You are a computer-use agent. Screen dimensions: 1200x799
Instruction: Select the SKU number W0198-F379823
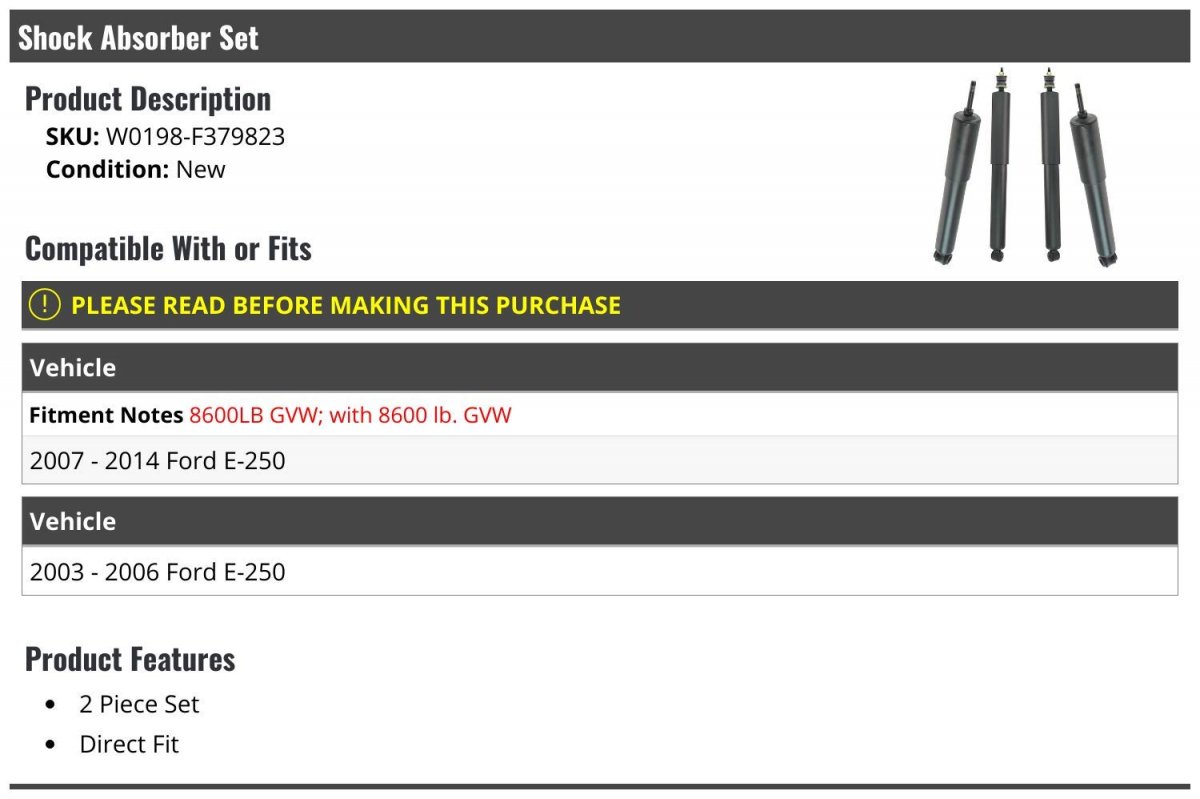(x=195, y=136)
